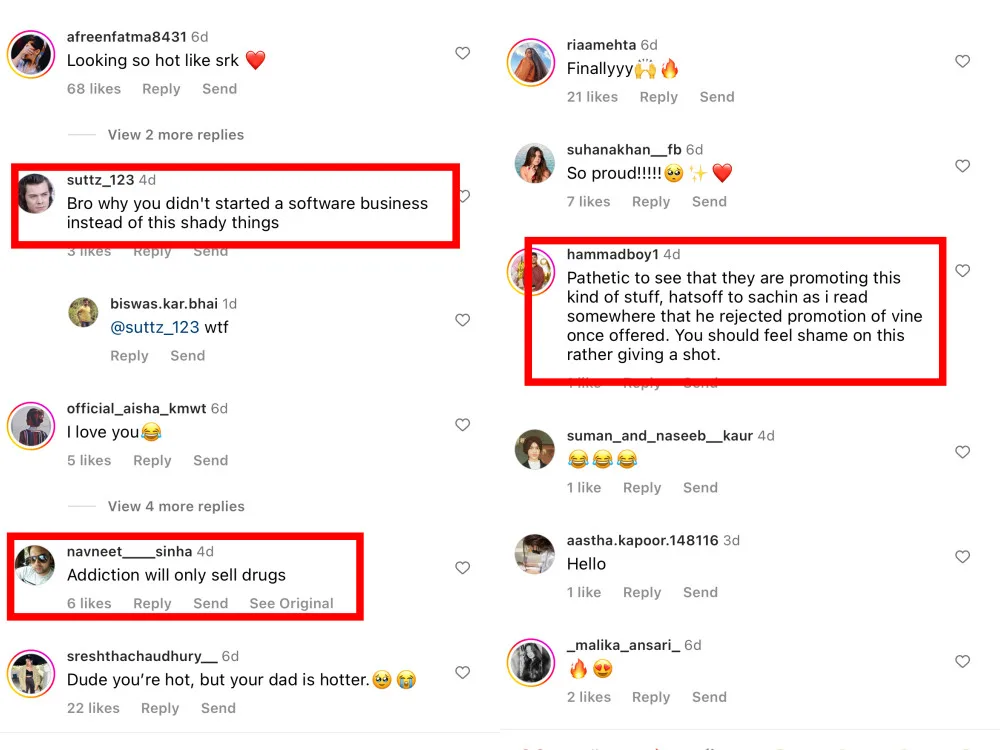1000x750 pixels.
Task: Like biswas.kar.bhai's wtf reply
Action: tap(462, 320)
